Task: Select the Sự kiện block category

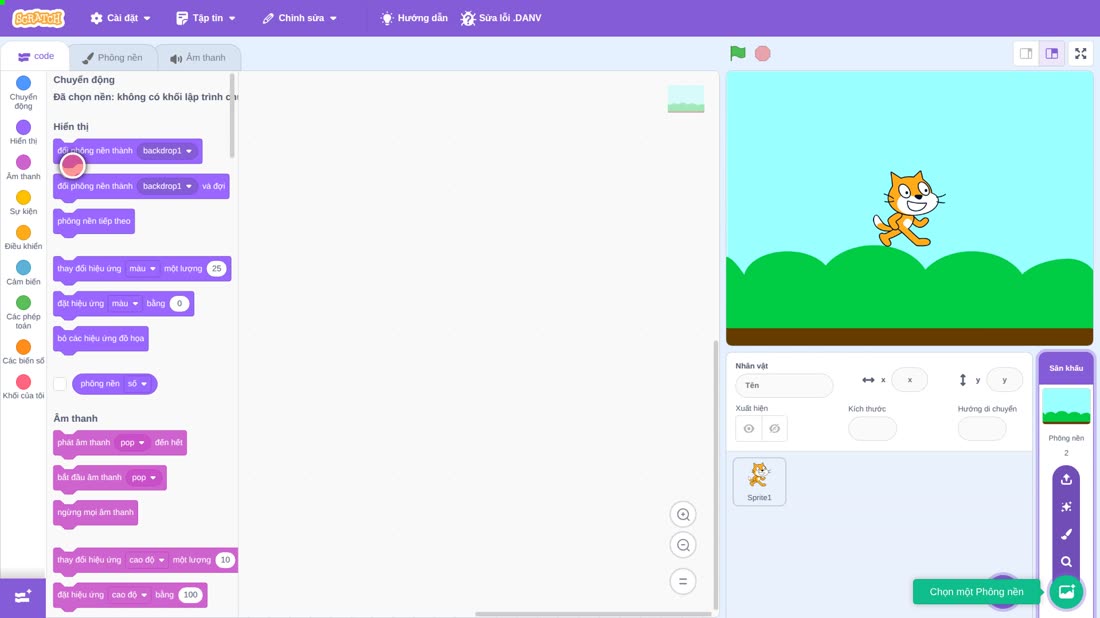Action: [x=23, y=202]
